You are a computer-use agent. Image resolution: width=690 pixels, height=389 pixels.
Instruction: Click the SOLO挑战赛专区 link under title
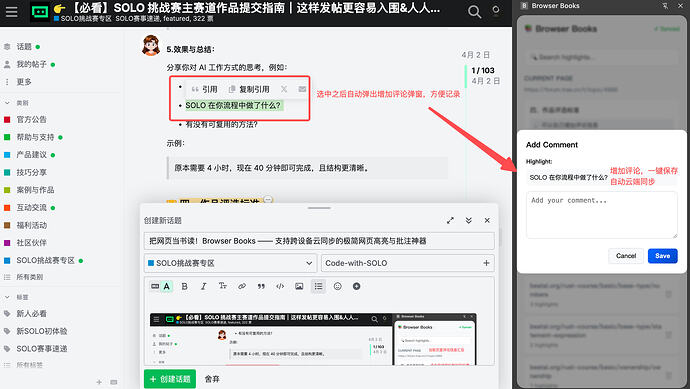click(83, 18)
